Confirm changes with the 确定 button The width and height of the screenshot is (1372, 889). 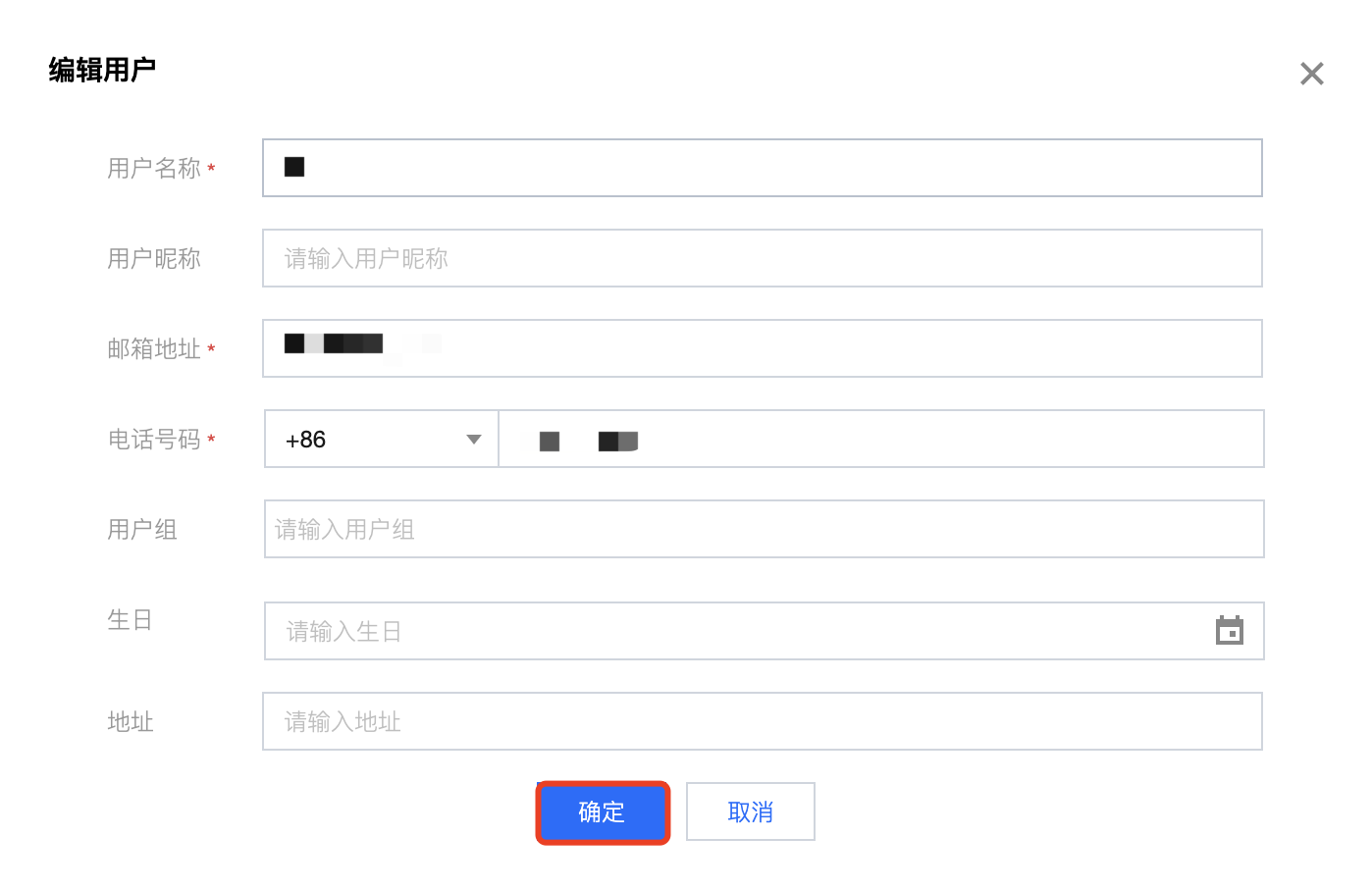point(603,812)
